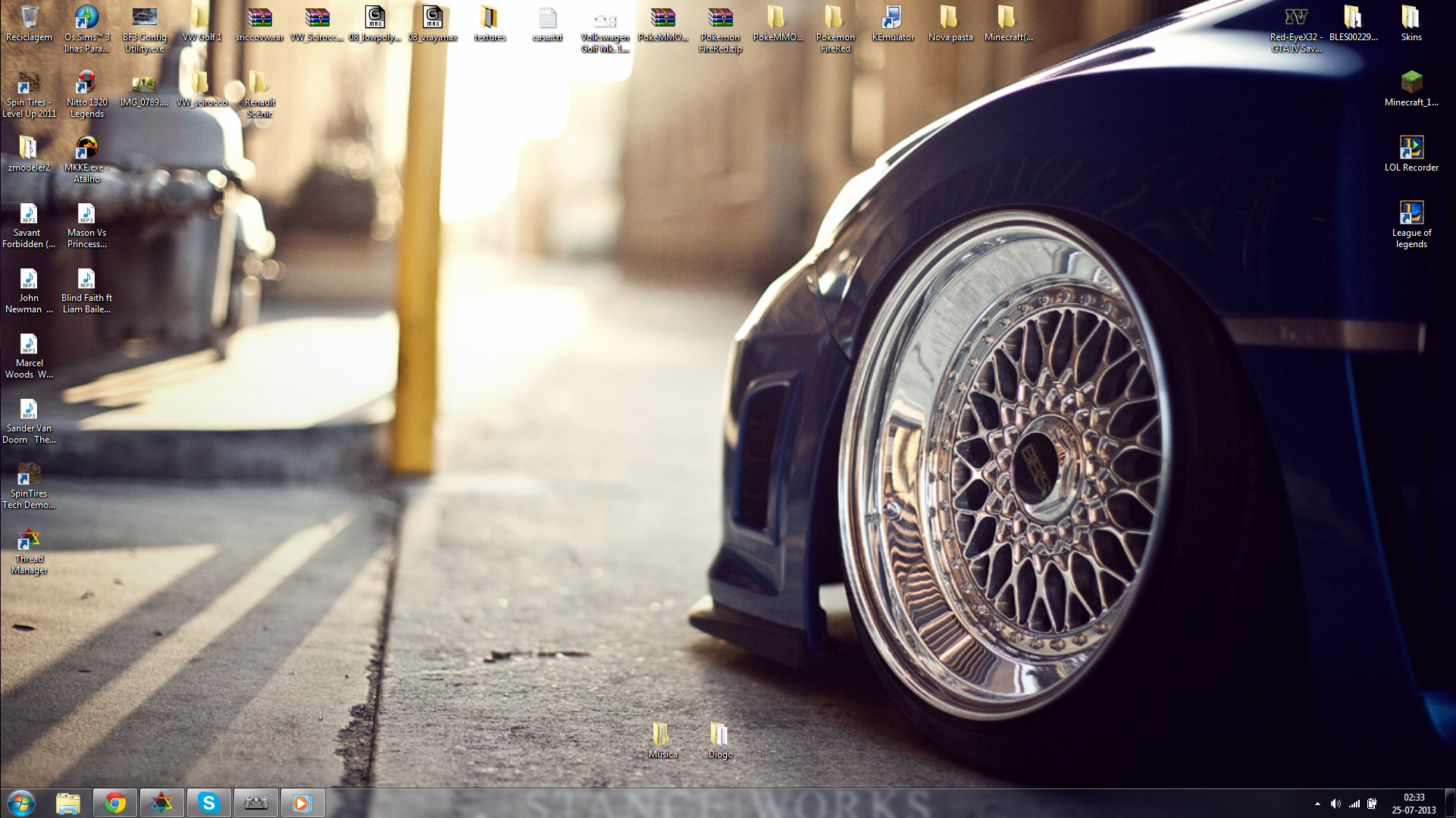Launch Os Sims 3 Ilhas Paradisíacas shortcut
This screenshot has width=1456, height=818.
point(86,29)
